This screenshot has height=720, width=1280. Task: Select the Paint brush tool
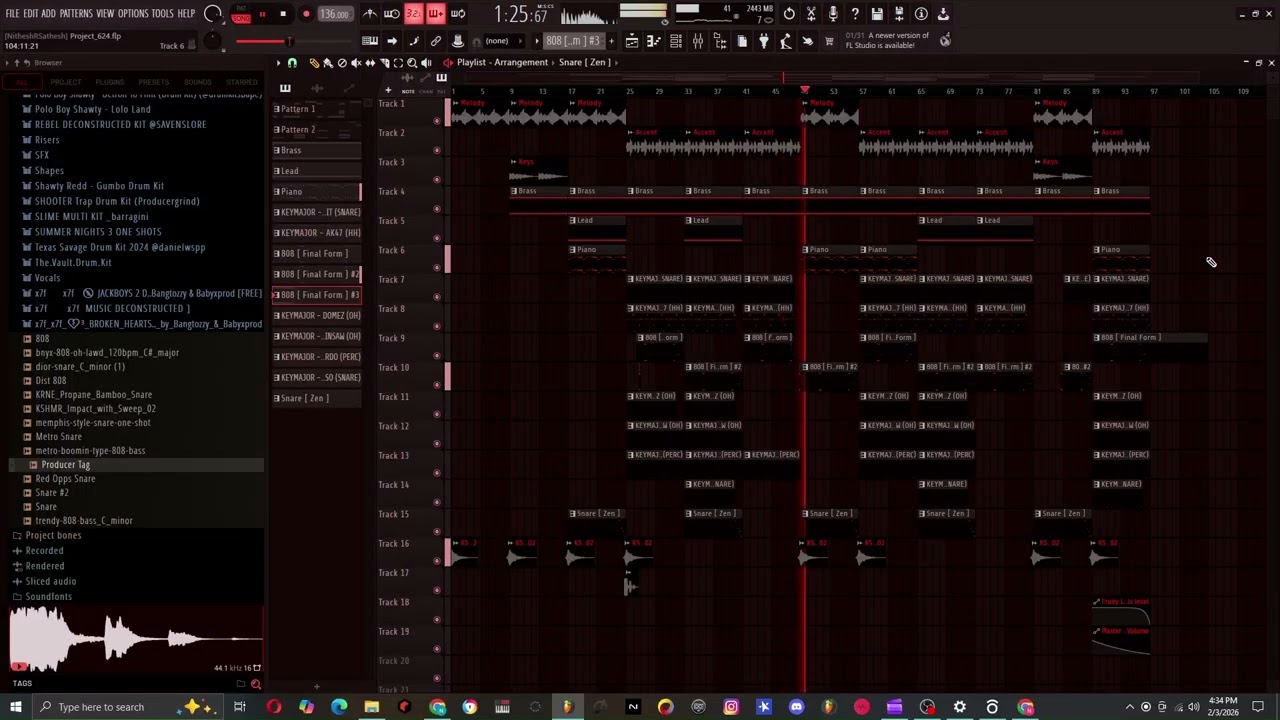coord(327,62)
